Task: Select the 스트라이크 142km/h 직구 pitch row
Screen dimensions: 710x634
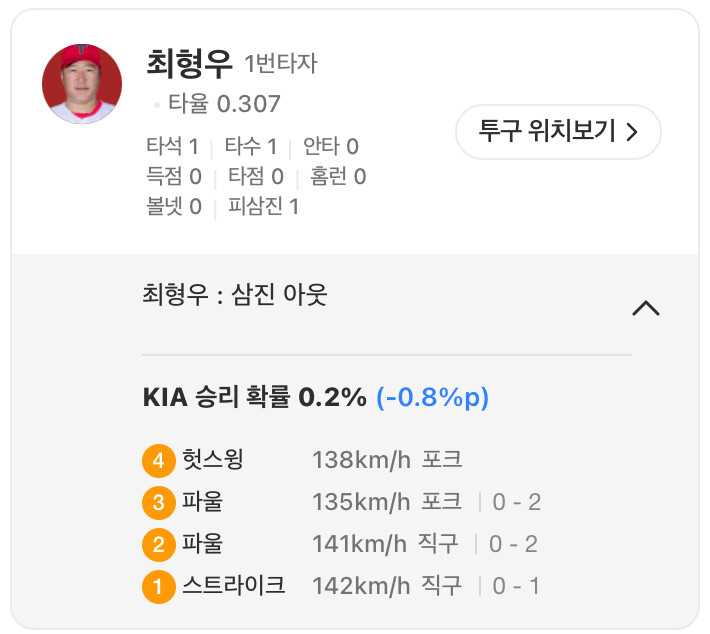Action: point(341,586)
